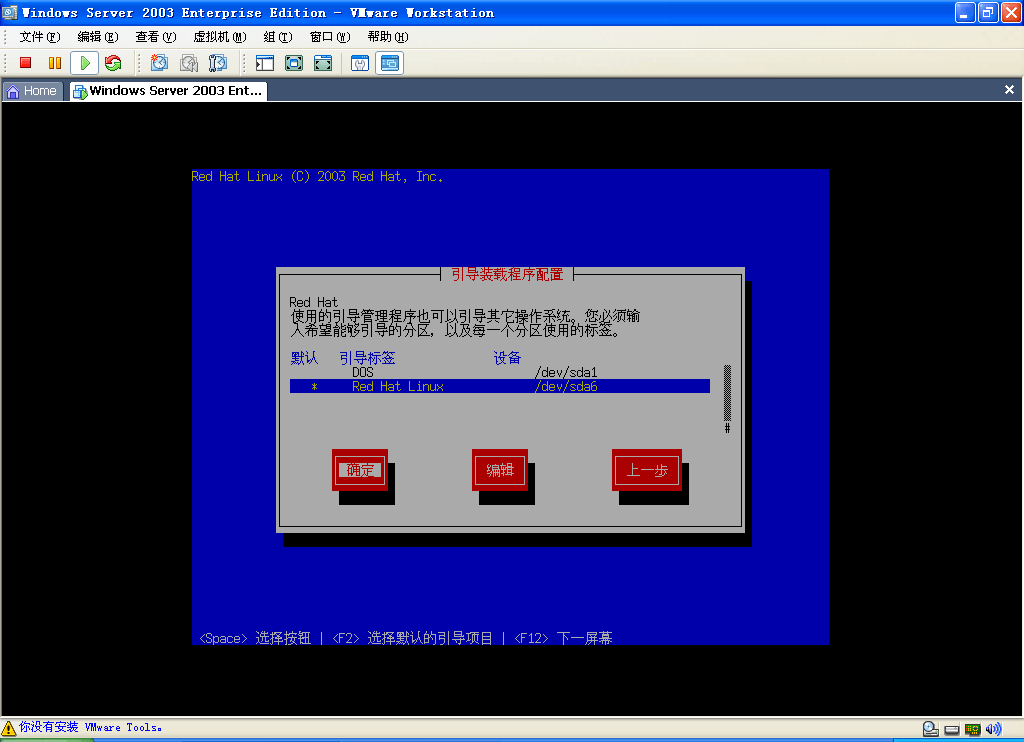Image resolution: width=1024 pixels, height=742 pixels.
Task: Click the summary view toolbar icon
Action: click(x=360, y=63)
